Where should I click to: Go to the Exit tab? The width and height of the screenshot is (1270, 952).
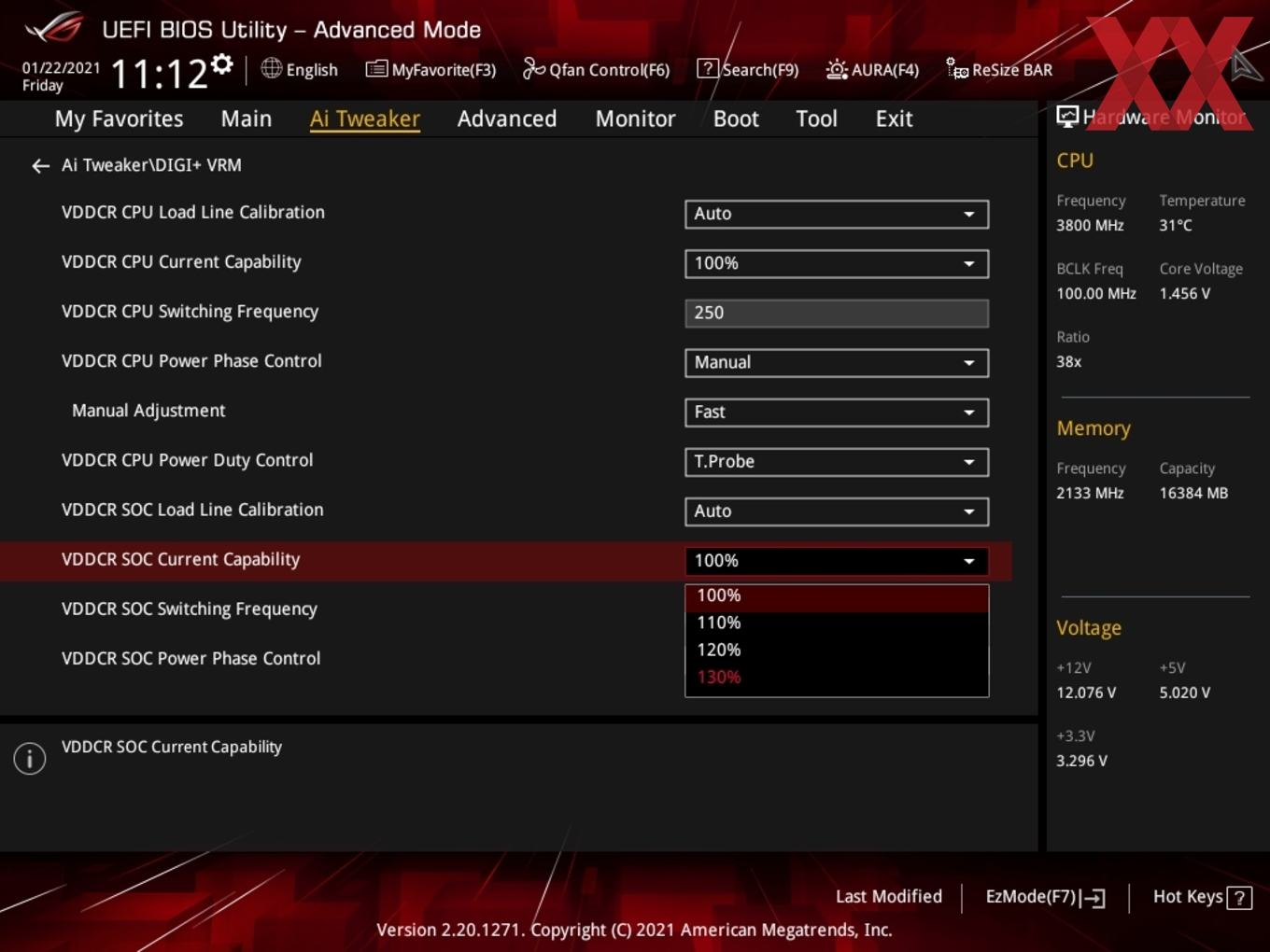point(894,119)
